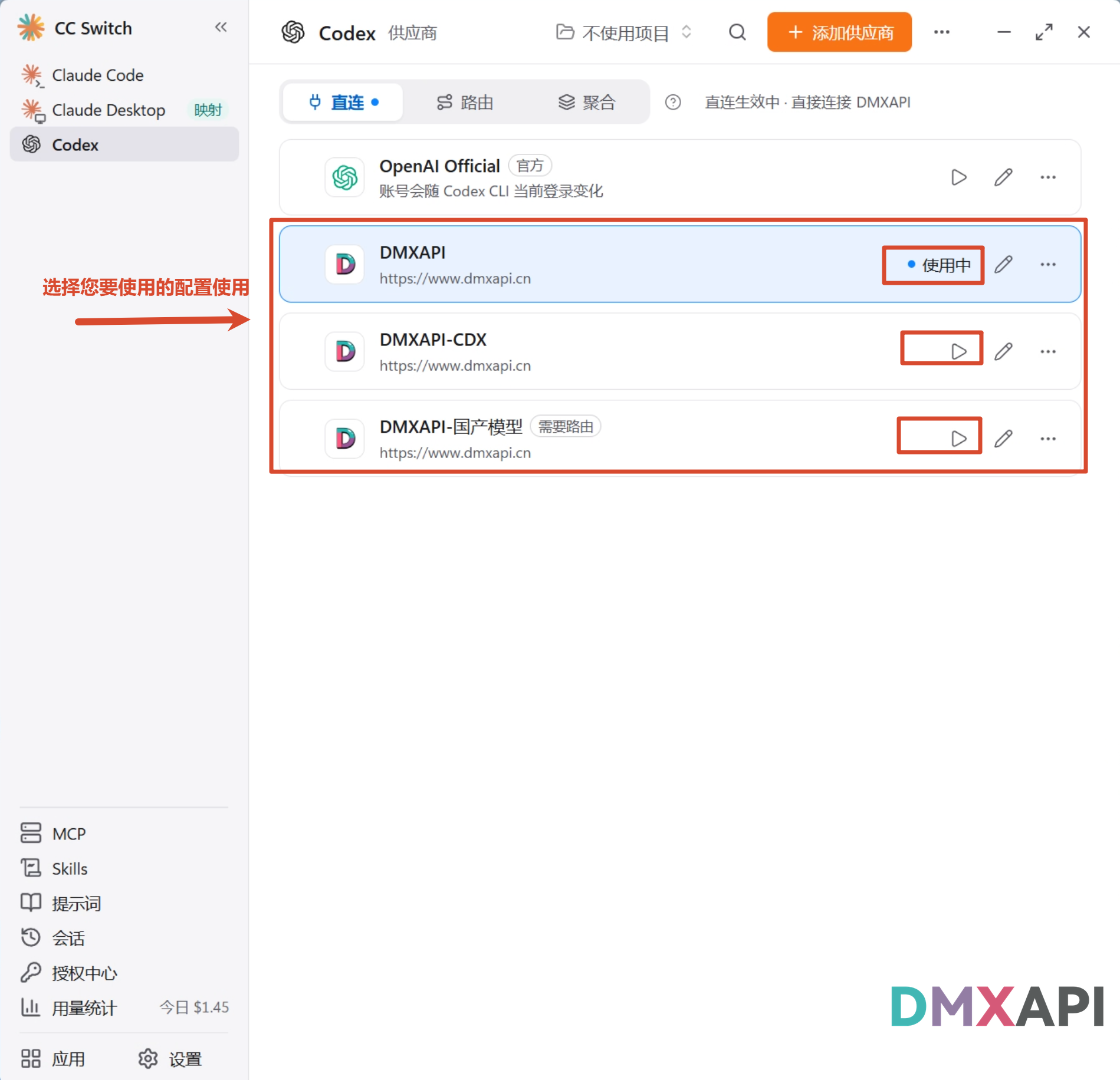Click the 官方 tag on OpenAI Official

pos(530,166)
